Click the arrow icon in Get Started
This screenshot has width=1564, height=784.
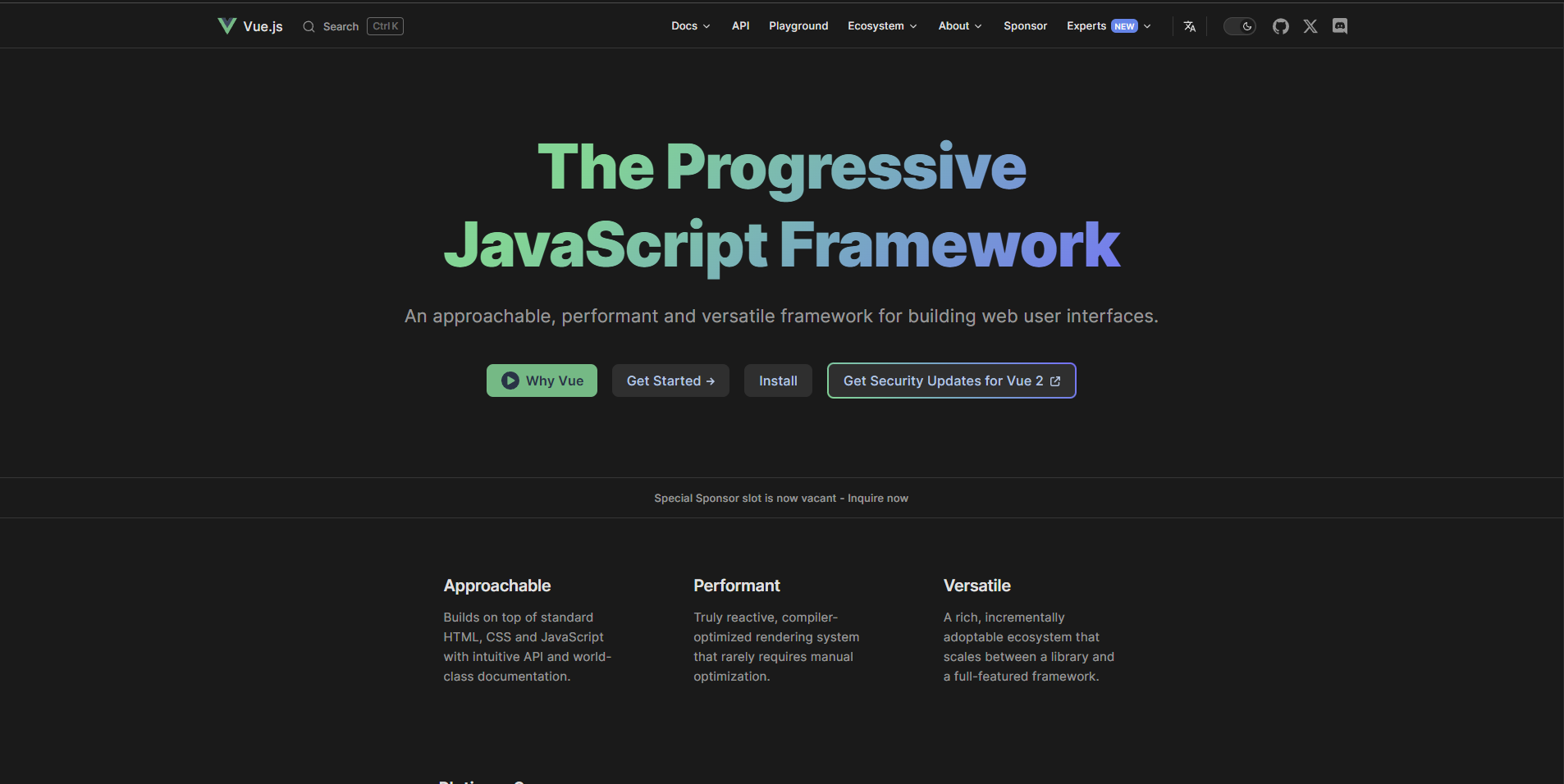711,381
